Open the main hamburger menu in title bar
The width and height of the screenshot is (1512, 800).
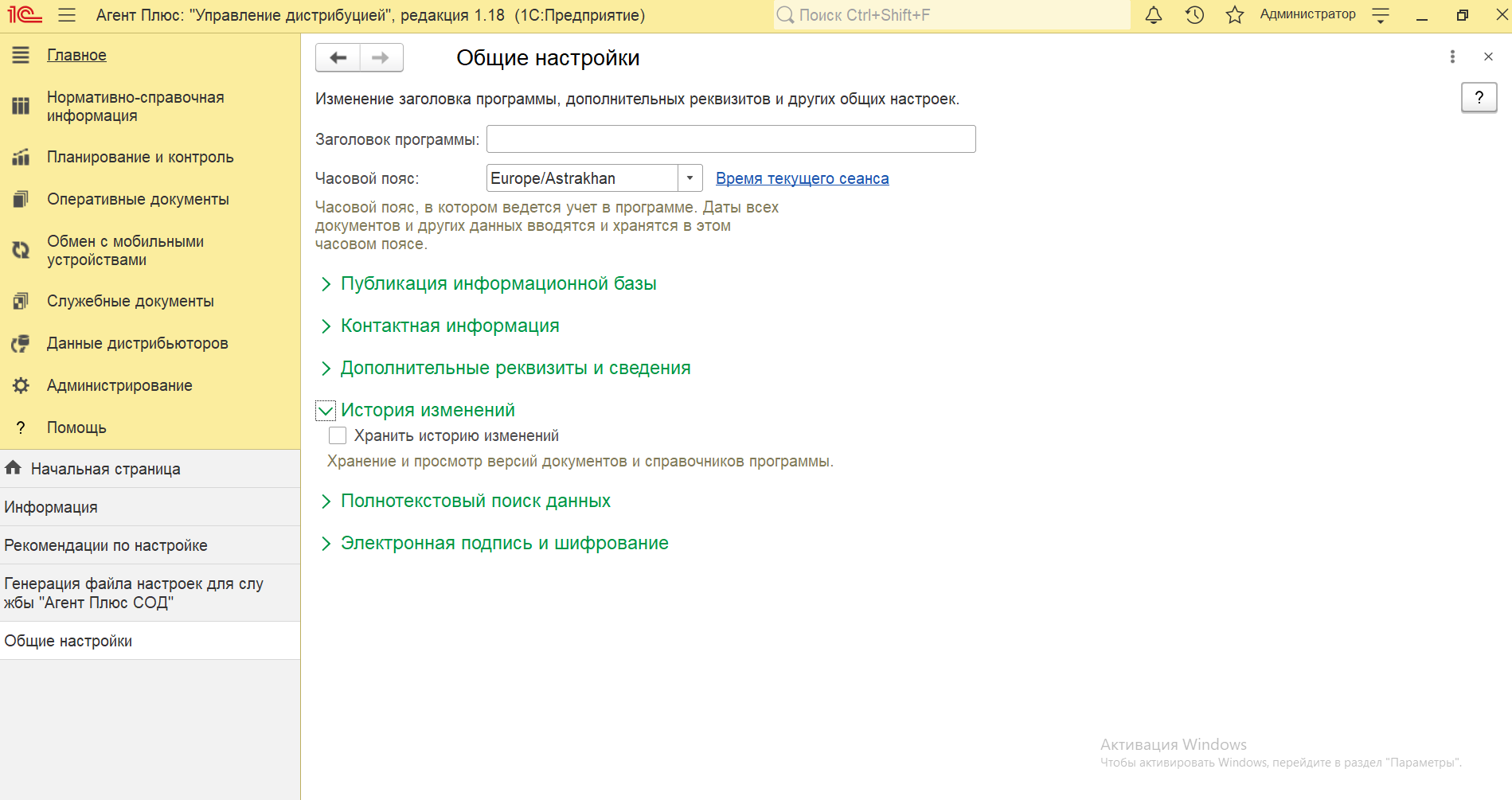point(67,15)
